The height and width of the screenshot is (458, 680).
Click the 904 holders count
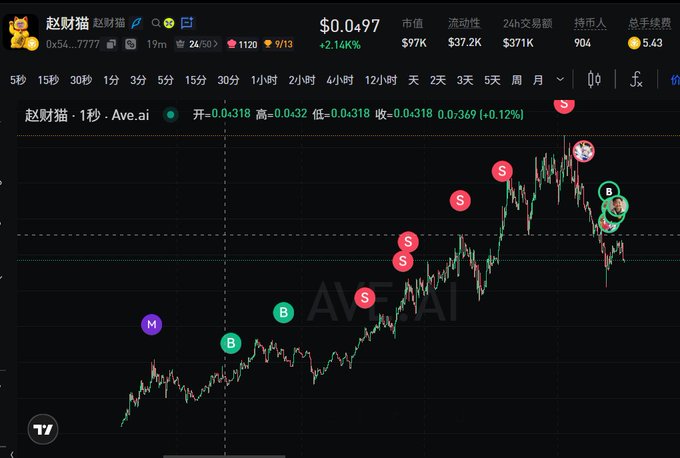point(582,43)
